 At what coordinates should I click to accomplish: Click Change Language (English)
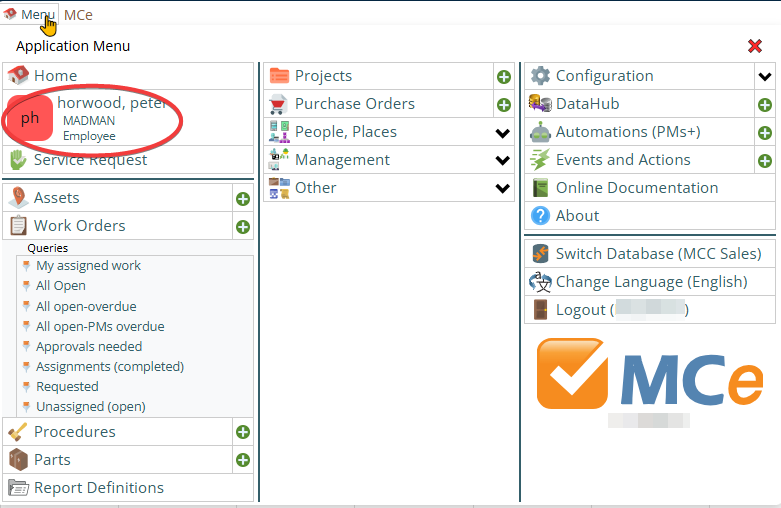pyautogui.click(x=650, y=282)
